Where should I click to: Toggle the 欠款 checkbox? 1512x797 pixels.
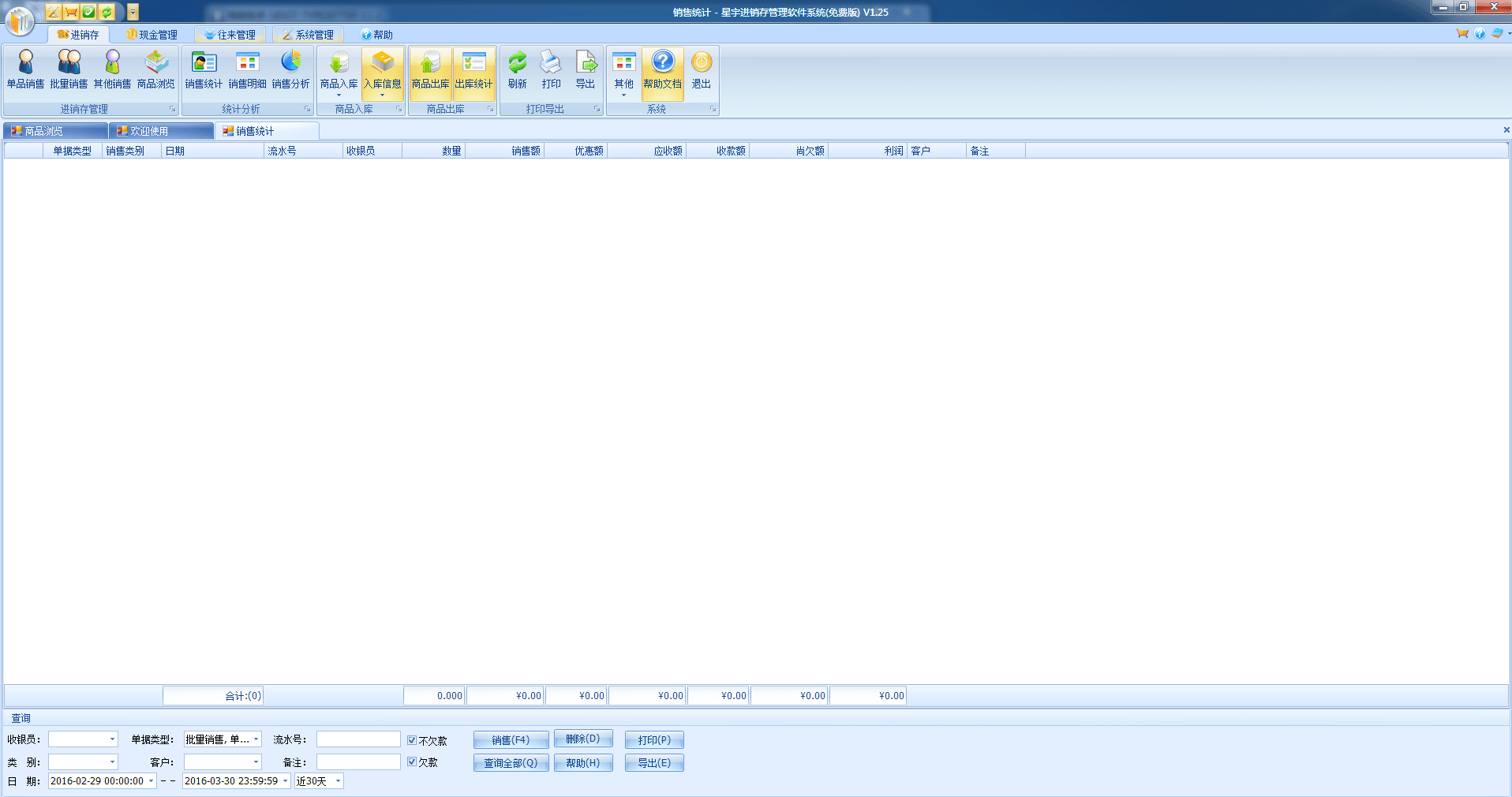point(412,761)
